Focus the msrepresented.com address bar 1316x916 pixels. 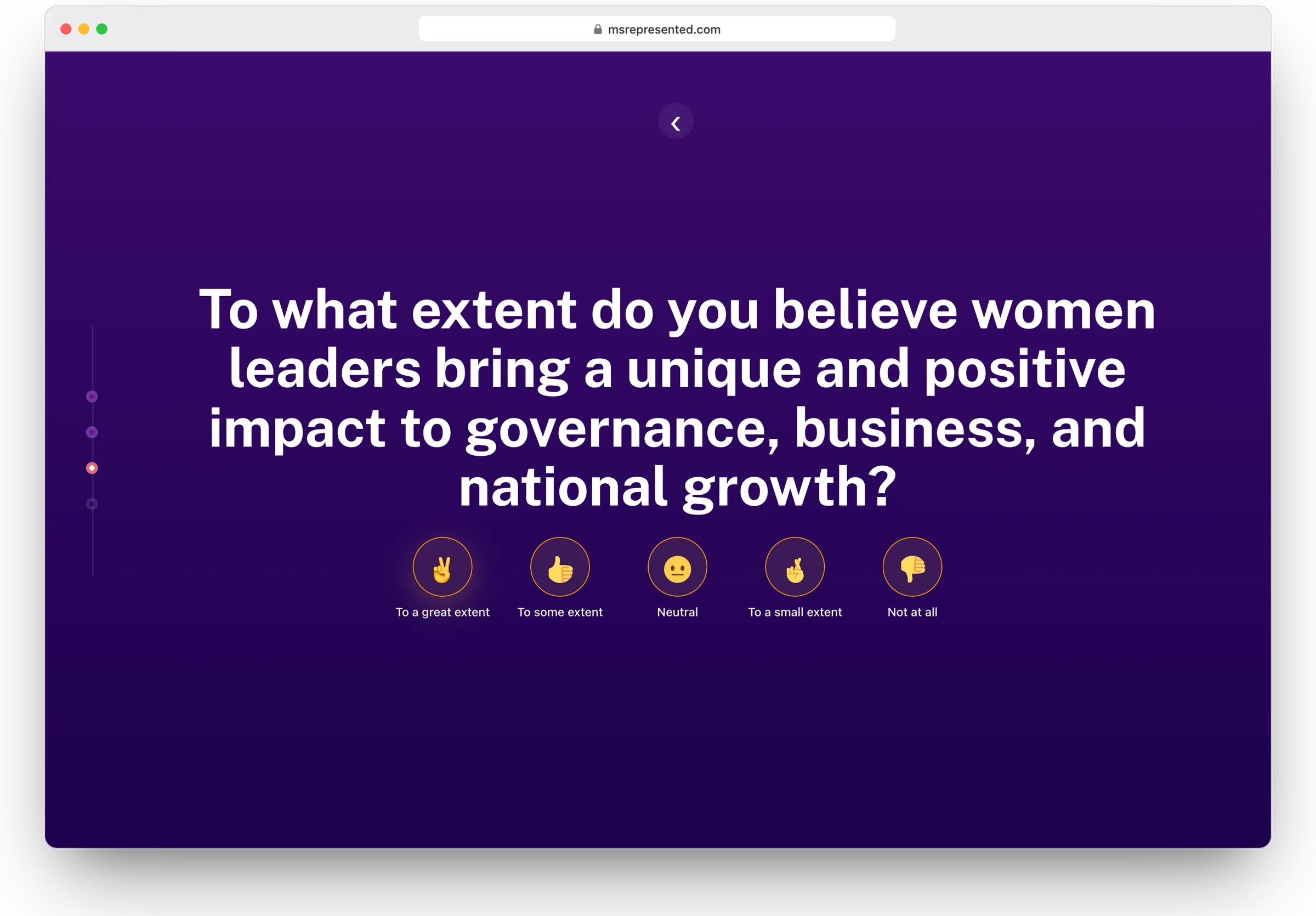[657, 29]
